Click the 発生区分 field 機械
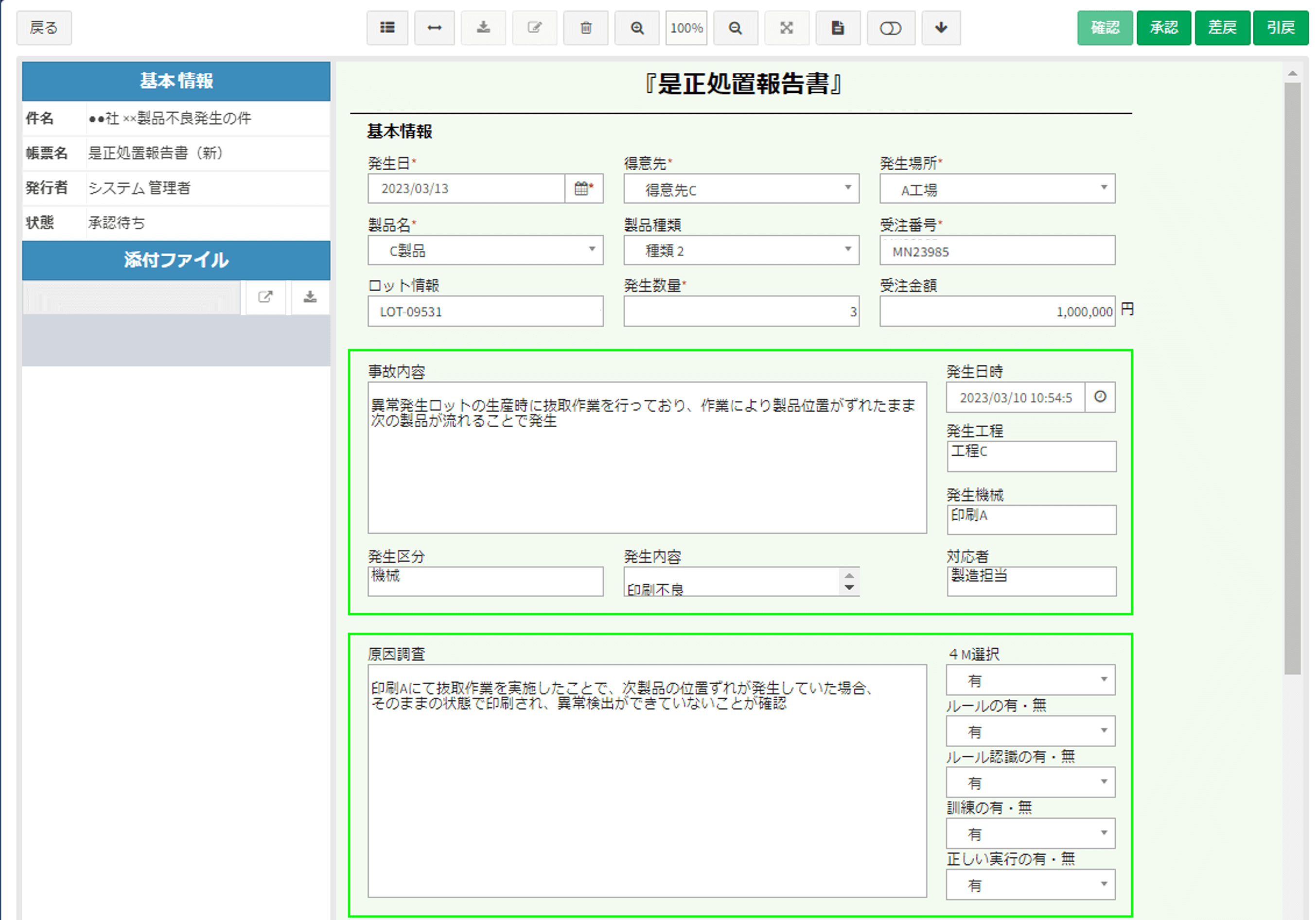 tap(486, 581)
